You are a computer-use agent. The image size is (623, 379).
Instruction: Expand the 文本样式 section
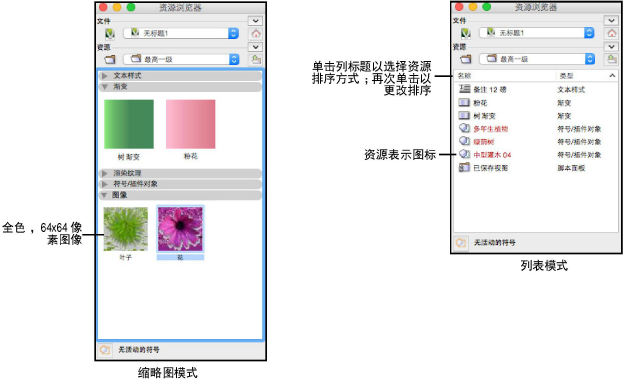tap(104, 75)
